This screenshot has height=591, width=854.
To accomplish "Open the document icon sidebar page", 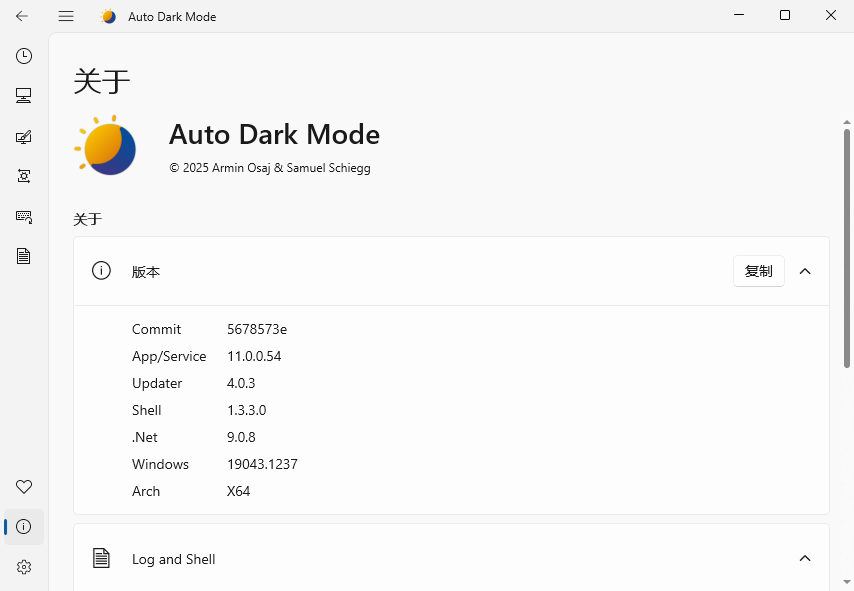I will (24, 256).
